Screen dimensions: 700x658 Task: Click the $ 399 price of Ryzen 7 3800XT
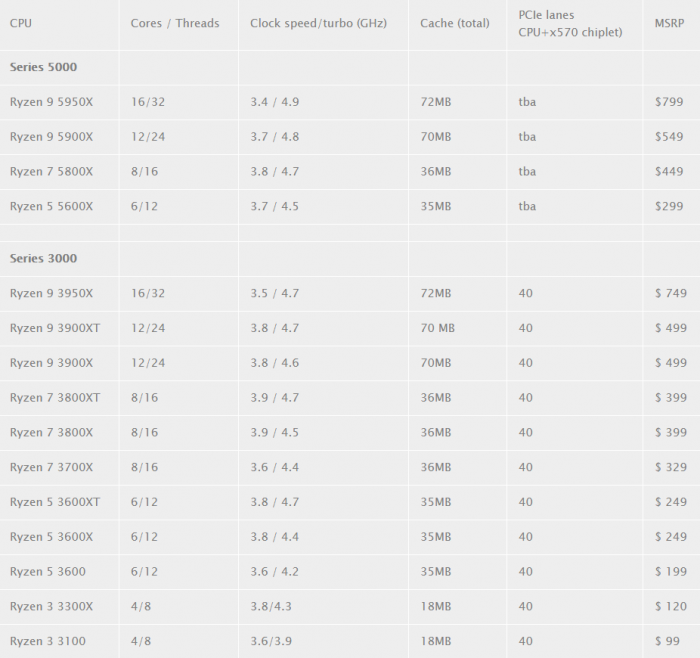[x=671, y=398]
